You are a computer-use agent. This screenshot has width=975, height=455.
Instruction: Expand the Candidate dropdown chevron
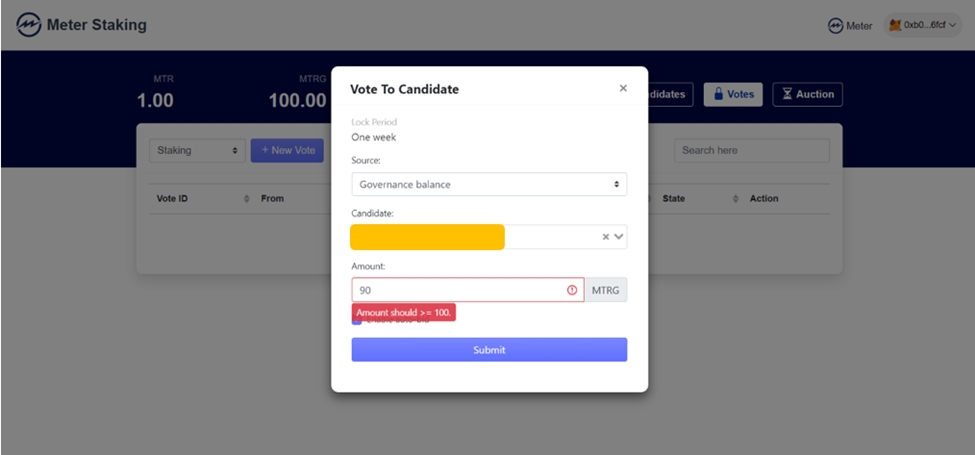619,237
